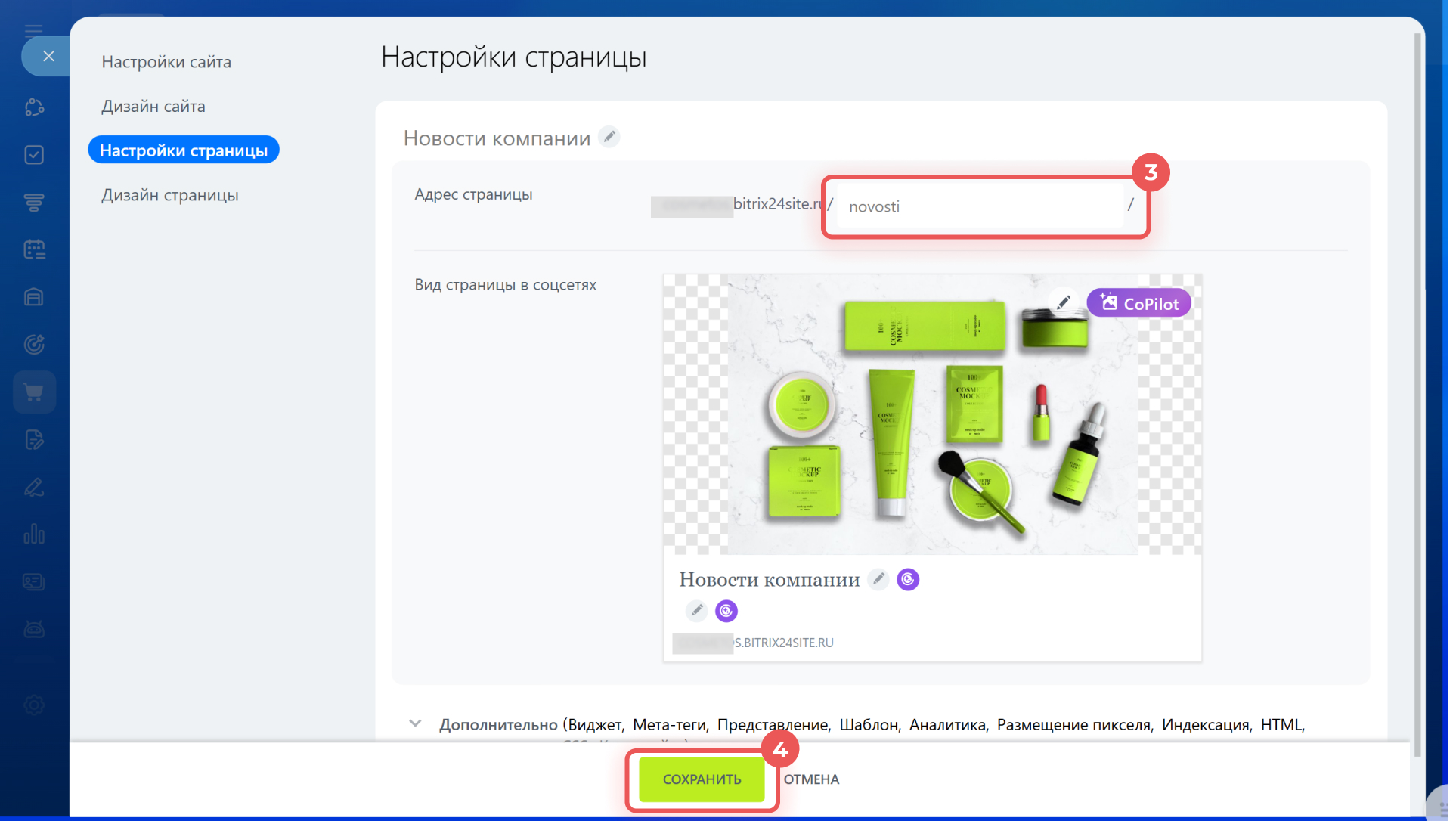
Task: Click purple CoPilot icon beside preview title
Action: coord(907,579)
